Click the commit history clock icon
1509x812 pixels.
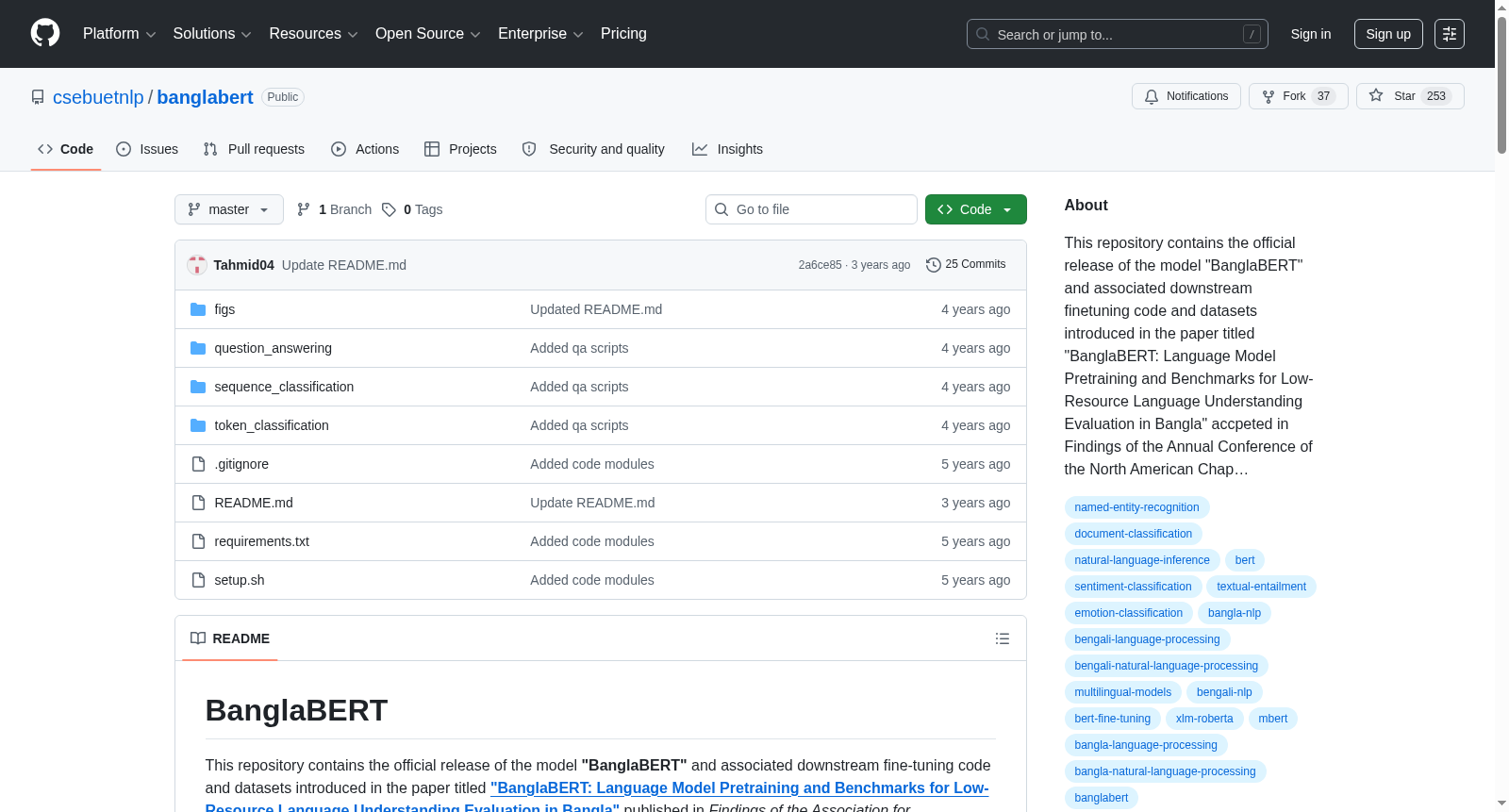(x=934, y=265)
